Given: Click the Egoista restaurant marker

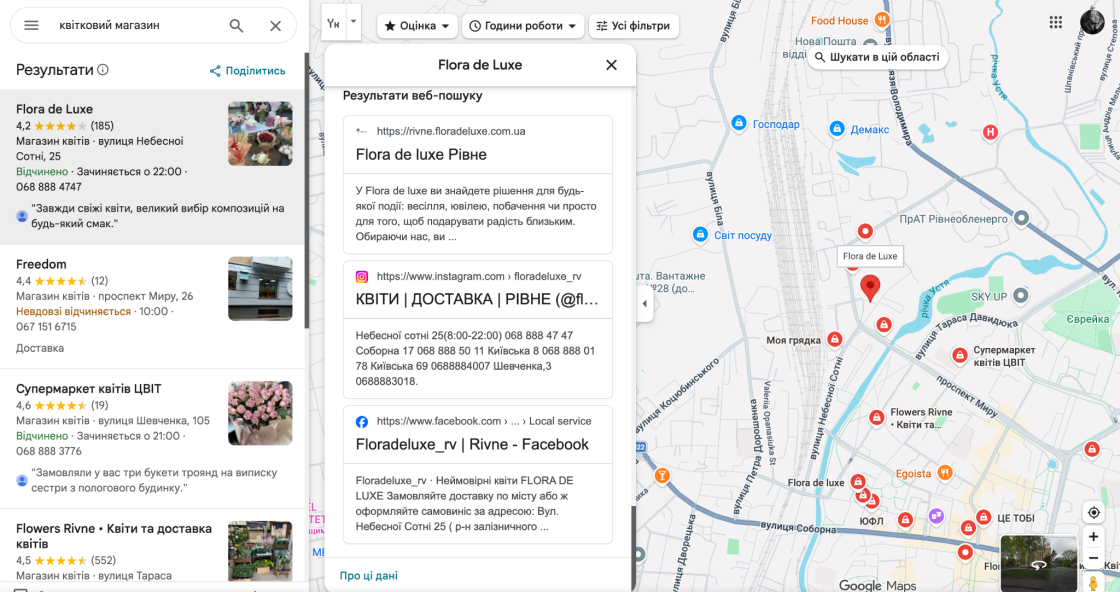Looking at the screenshot, I should coord(944,473).
